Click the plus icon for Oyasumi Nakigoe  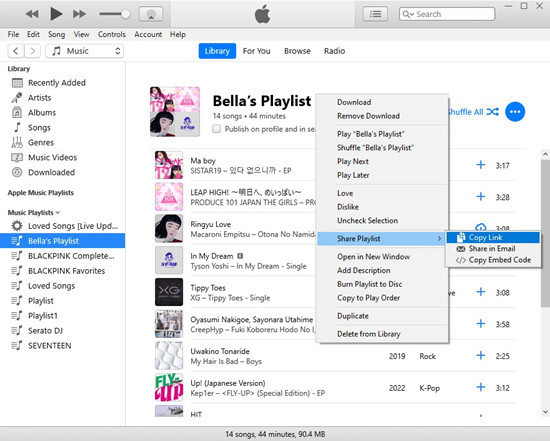(x=481, y=323)
